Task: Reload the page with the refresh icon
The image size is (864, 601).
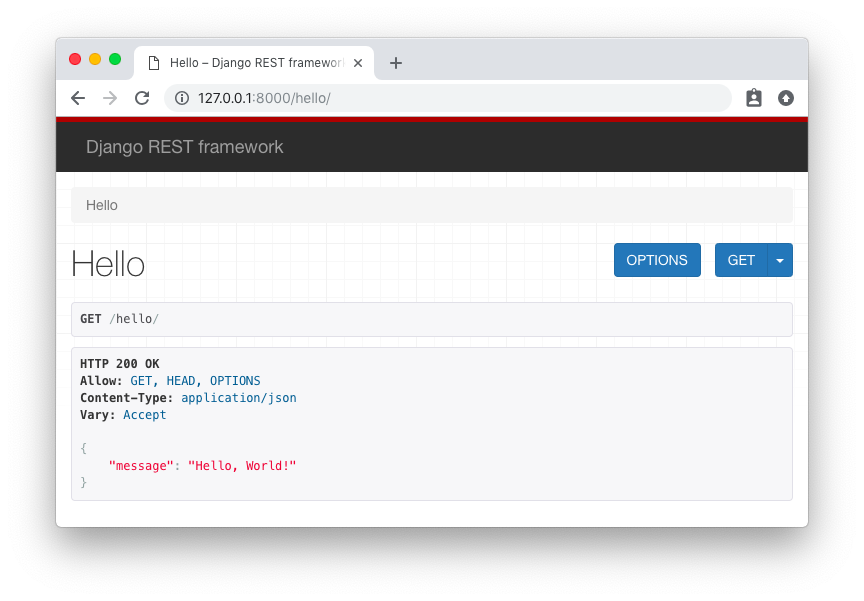Action: [x=142, y=98]
